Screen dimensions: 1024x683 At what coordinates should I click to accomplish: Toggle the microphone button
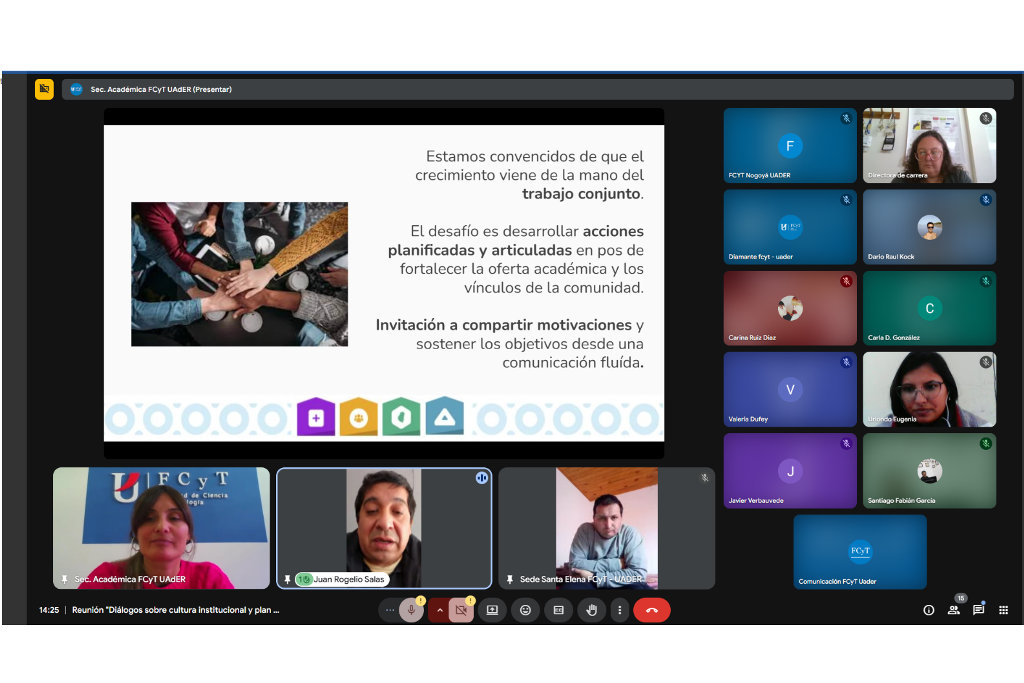click(x=410, y=610)
